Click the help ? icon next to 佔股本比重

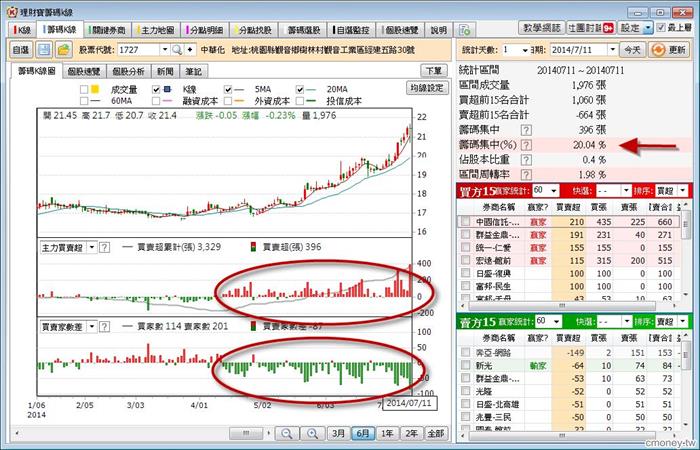pyautogui.click(x=527, y=160)
